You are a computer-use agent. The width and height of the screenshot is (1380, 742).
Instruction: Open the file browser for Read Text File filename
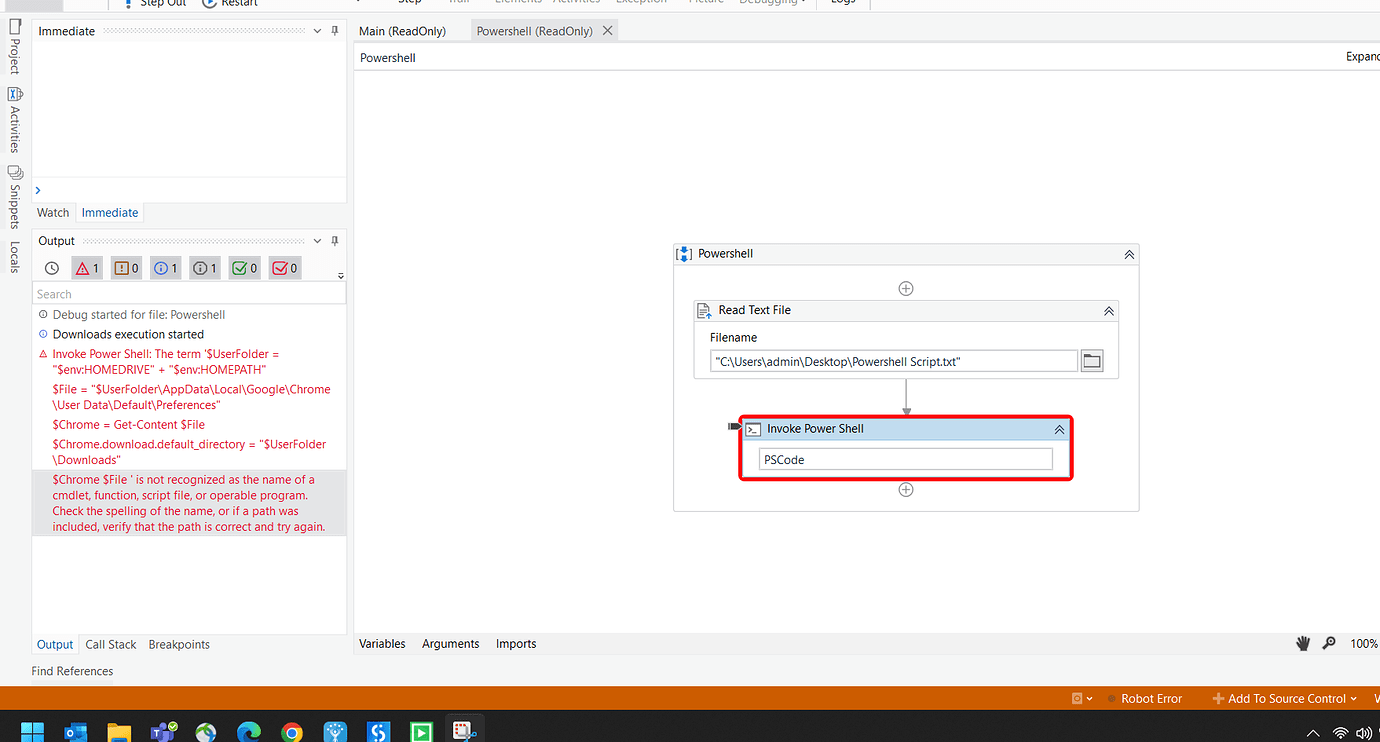(1091, 360)
